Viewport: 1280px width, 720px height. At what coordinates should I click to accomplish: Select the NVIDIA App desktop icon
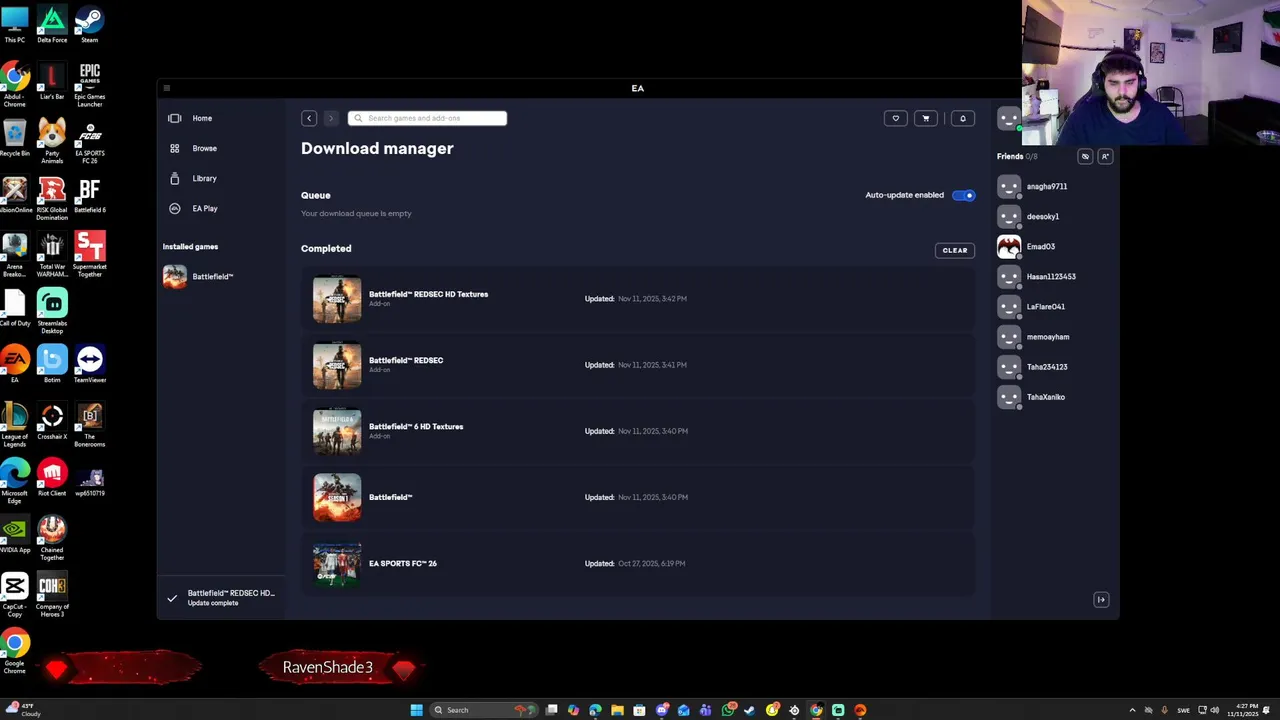click(x=14, y=535)
